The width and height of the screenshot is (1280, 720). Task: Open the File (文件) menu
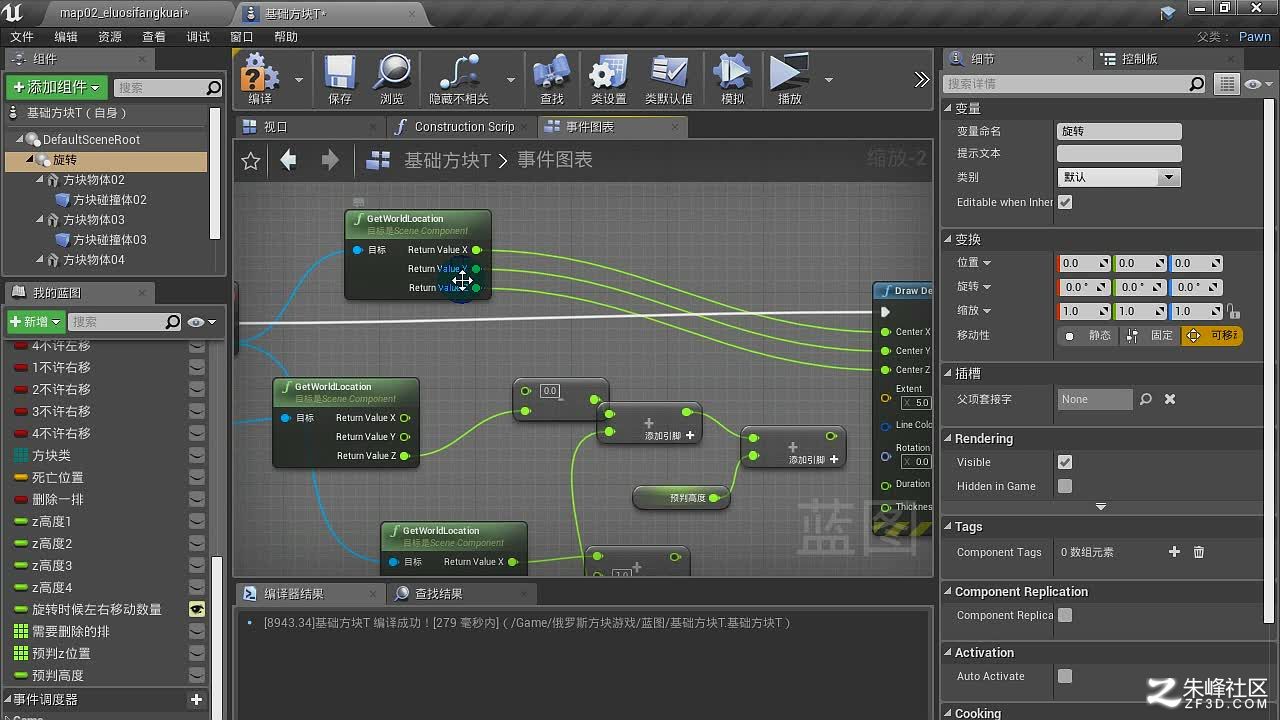tap(22, 36)
